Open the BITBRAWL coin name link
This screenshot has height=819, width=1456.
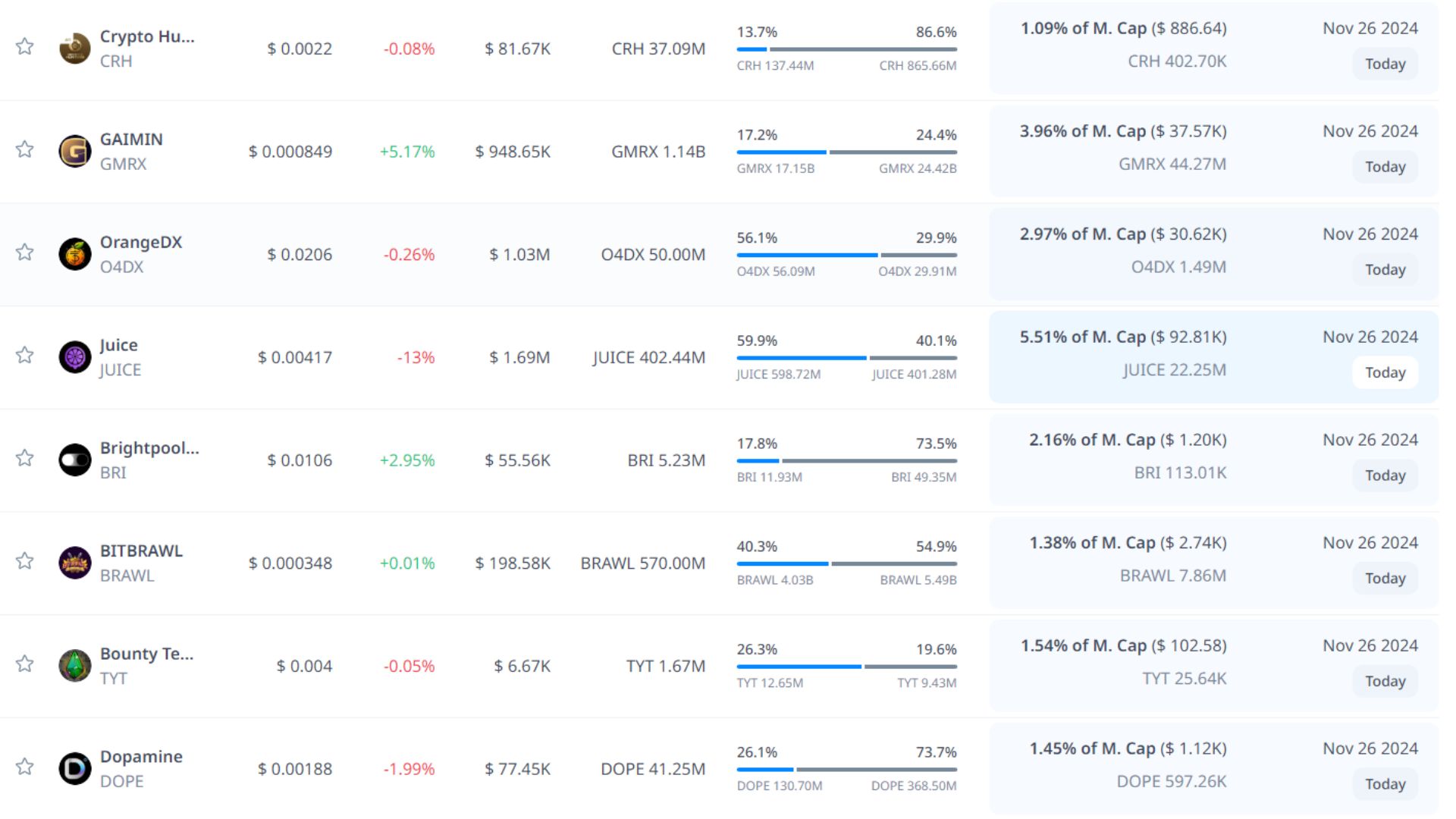pos(141,551)
